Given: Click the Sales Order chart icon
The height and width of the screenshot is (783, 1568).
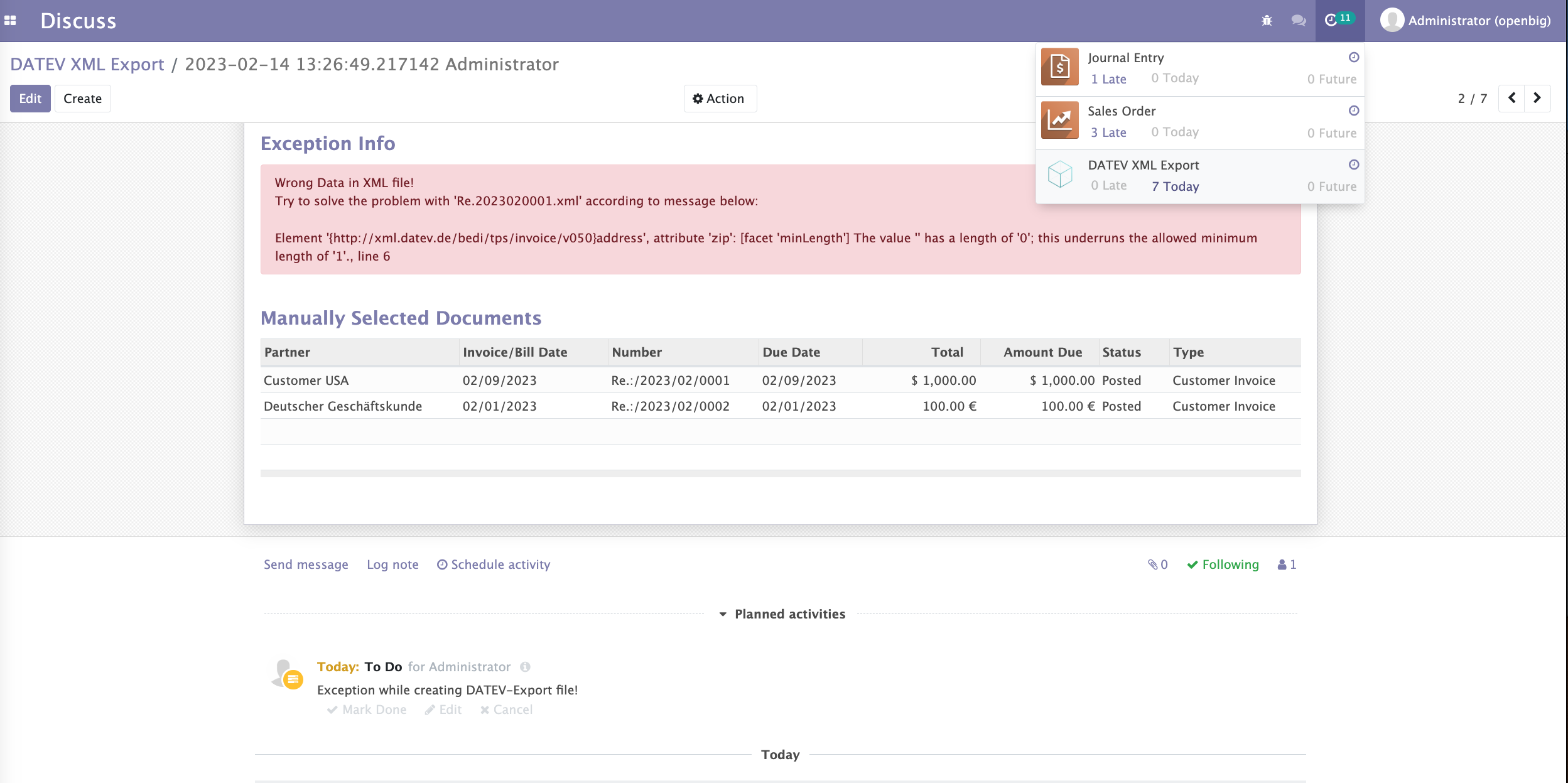Looking at the screenshot, I should tap(1059, 120).
